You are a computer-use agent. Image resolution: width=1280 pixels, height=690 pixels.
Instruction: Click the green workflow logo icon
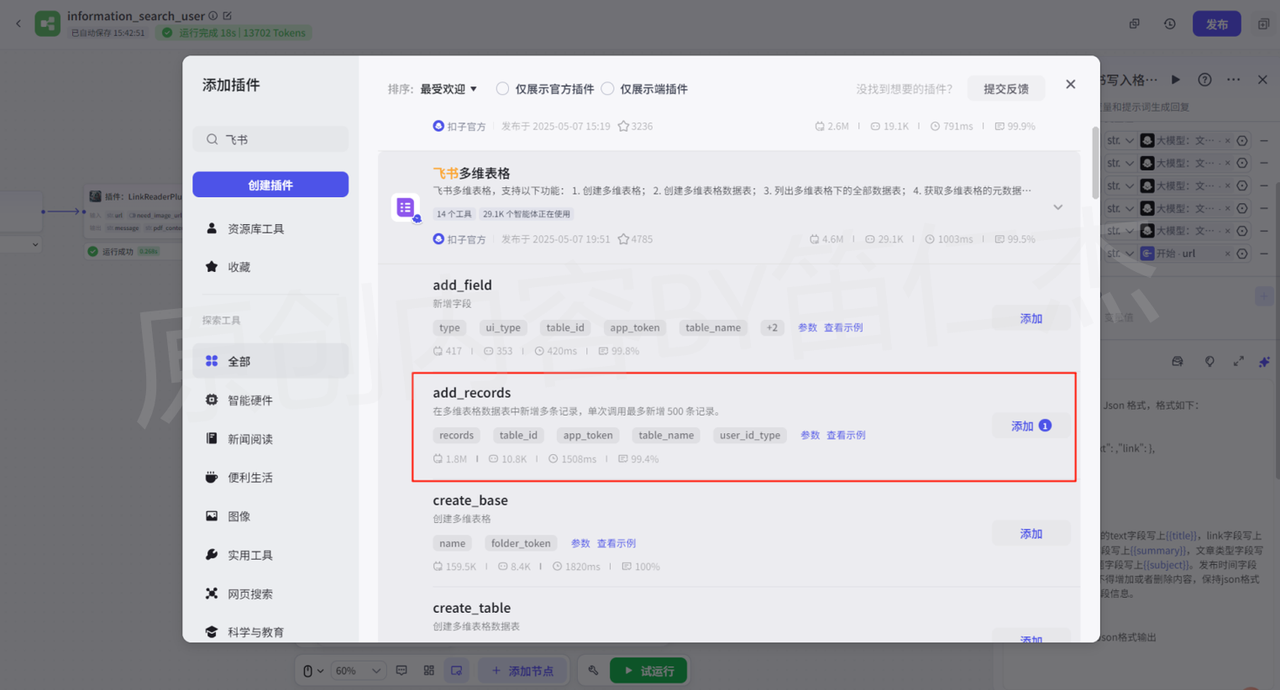click(x=47, y=23)
